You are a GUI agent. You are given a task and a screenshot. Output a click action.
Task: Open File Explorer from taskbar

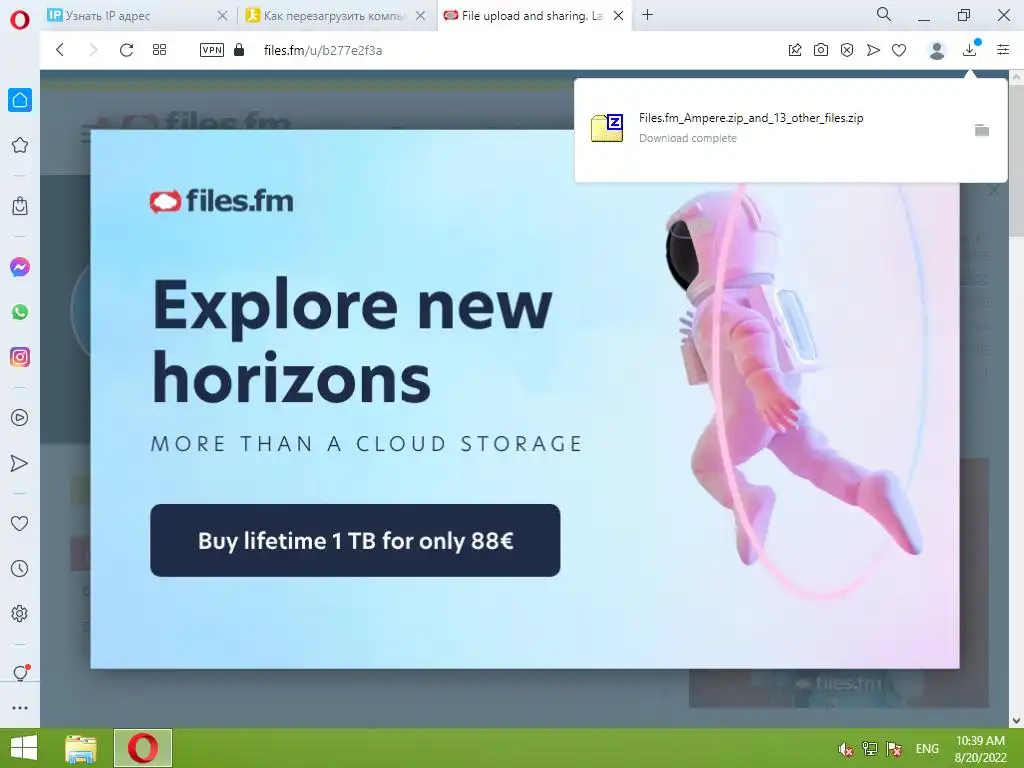click(x=81, y=748)
